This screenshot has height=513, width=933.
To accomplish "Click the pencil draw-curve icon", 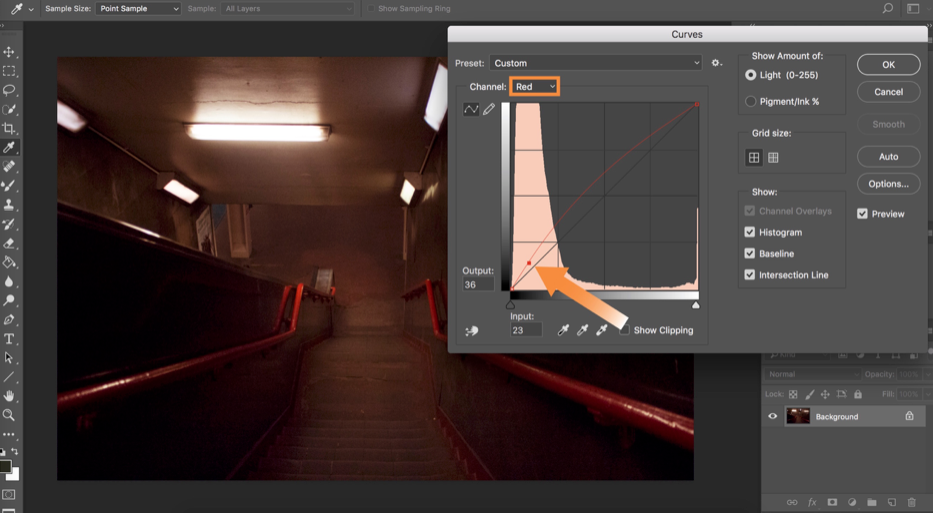I will pyautogui.click(x=489, y=109).
